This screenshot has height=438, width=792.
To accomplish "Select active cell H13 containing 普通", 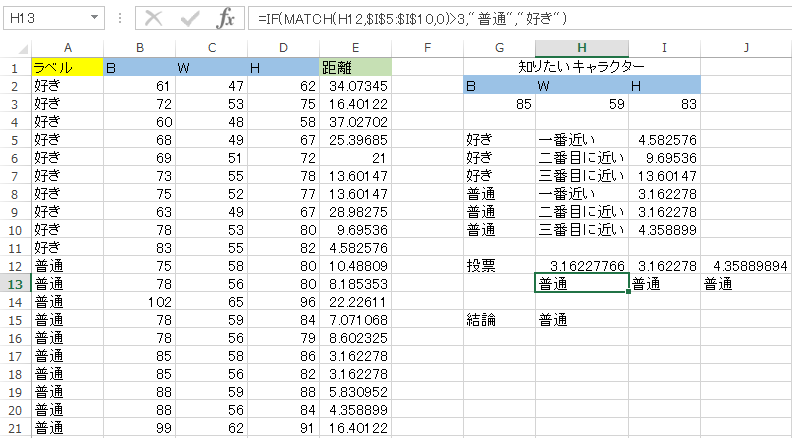I will coord(582,284).
